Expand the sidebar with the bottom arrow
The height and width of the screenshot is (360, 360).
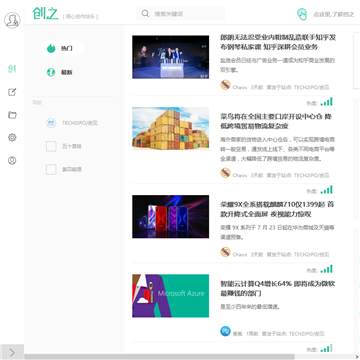click(x=12, y=352)
